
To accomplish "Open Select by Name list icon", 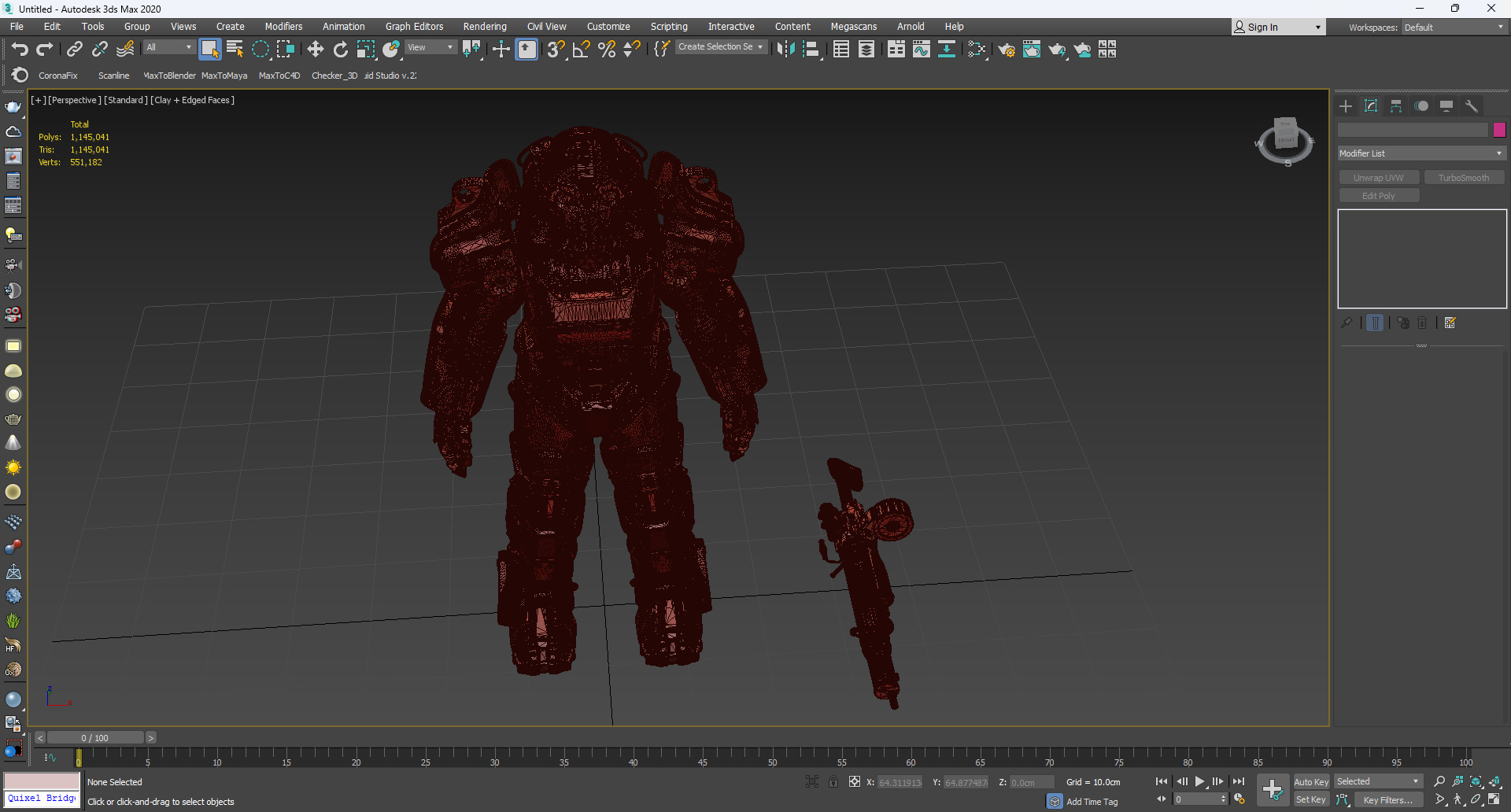I will click(x=235, y=50).
